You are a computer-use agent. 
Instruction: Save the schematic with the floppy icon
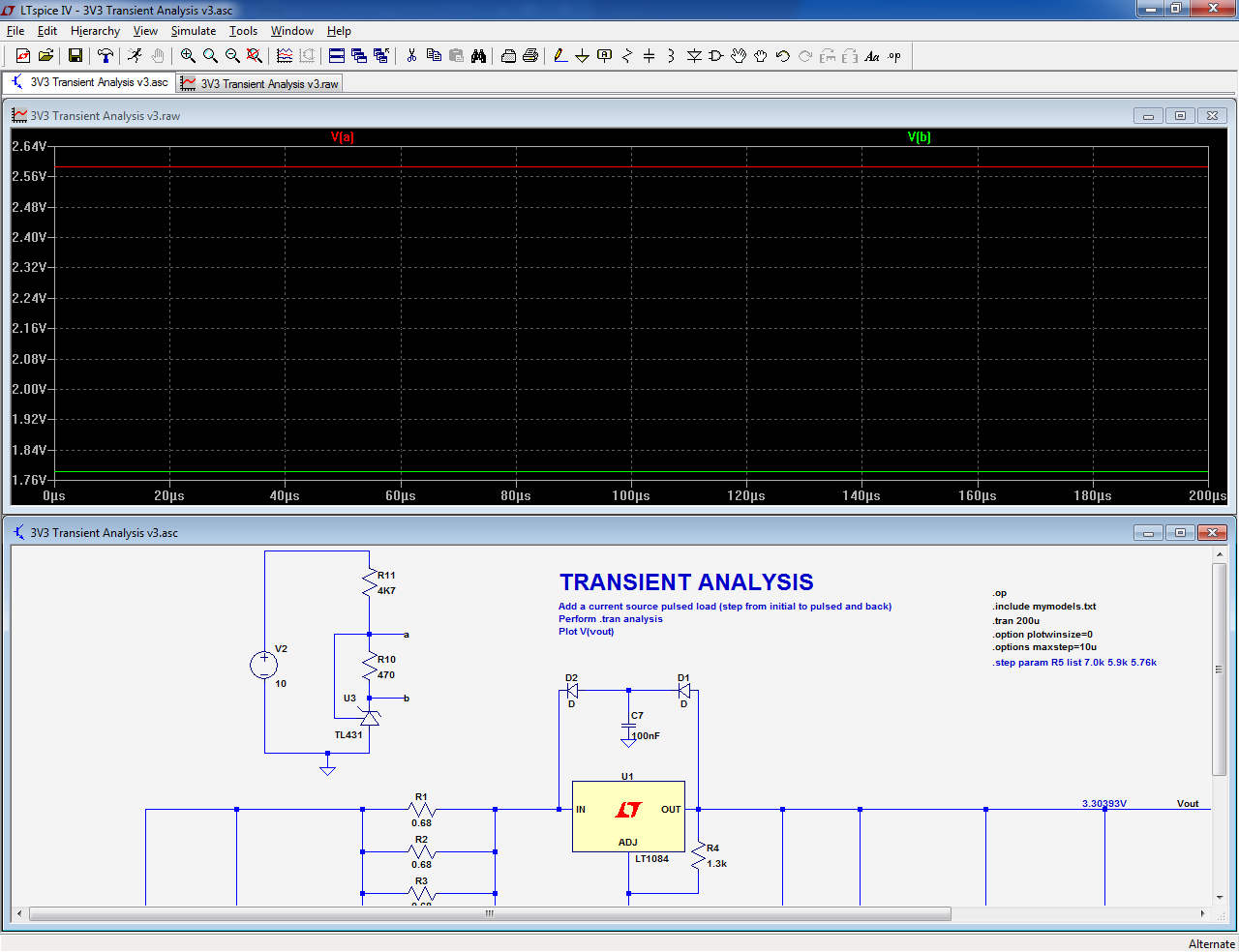(75, 56)
